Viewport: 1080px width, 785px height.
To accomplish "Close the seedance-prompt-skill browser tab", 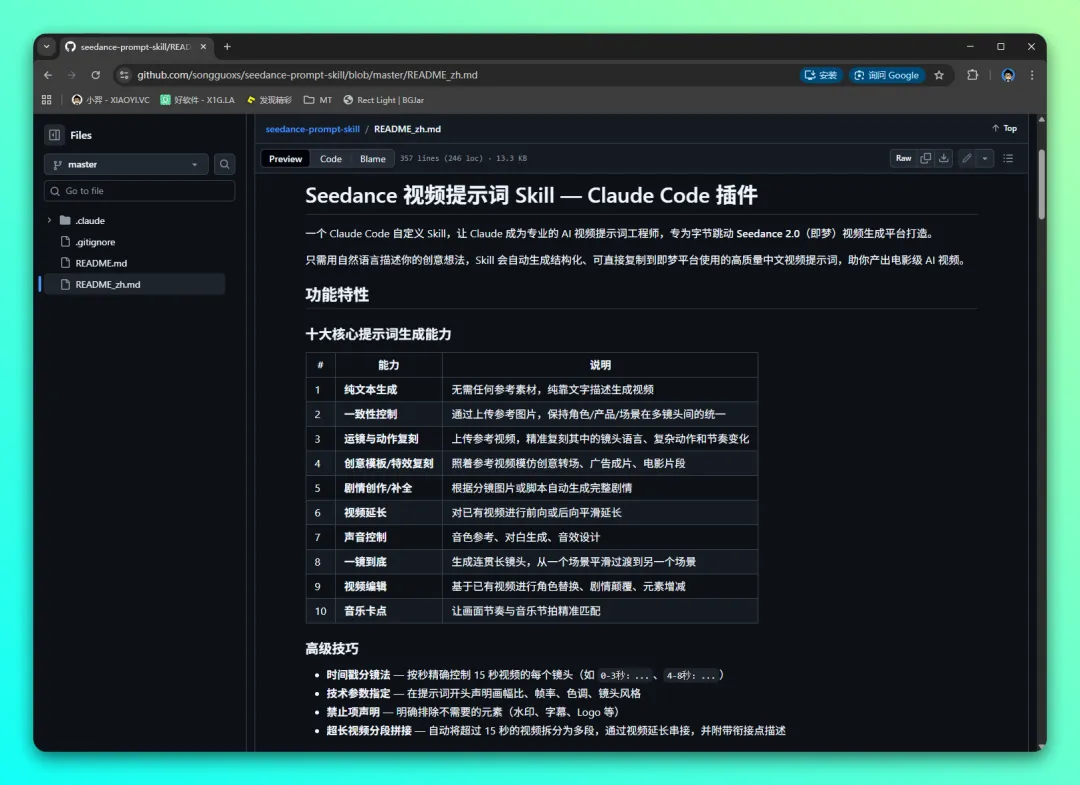I will pos(203,47).
